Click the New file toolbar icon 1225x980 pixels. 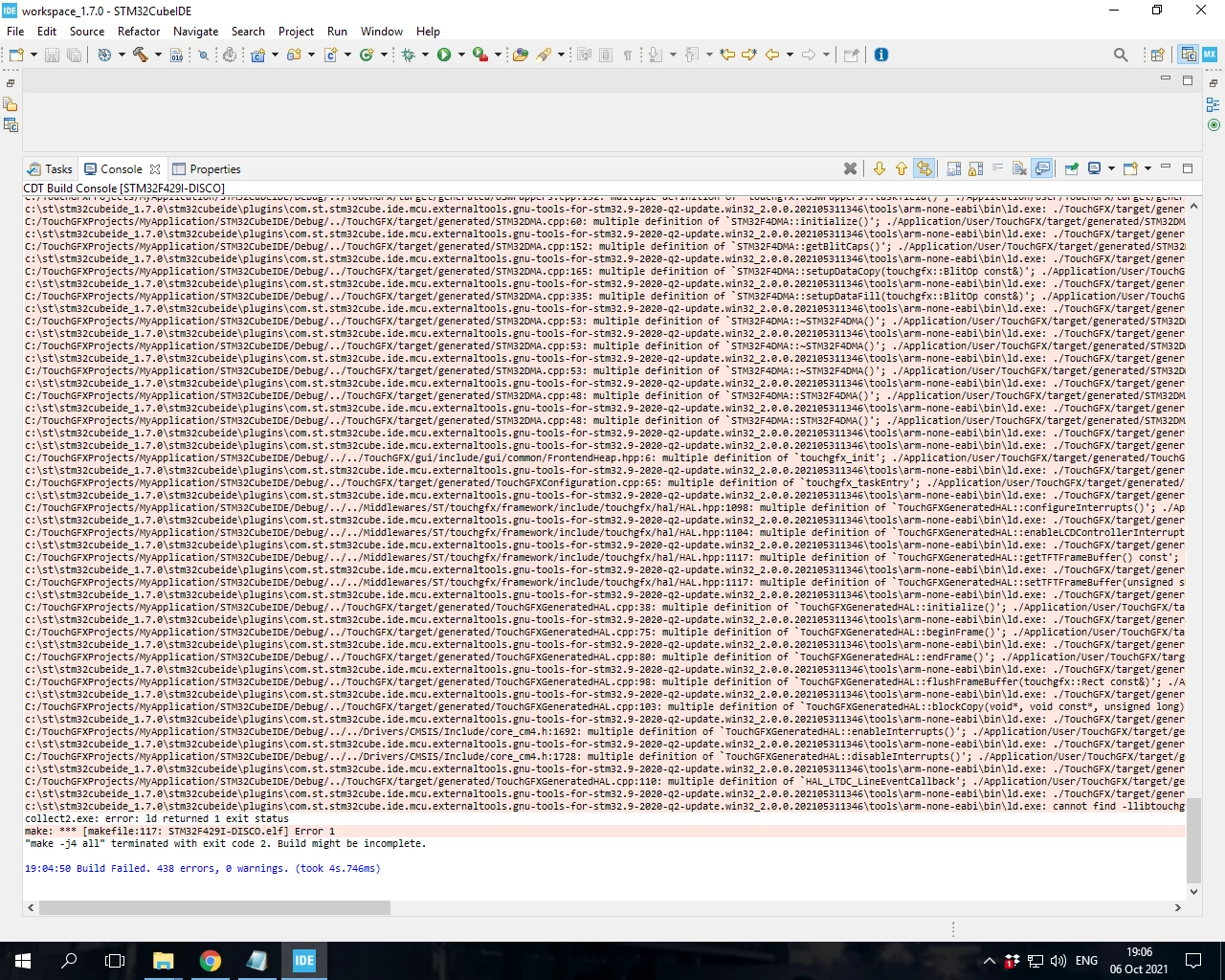(16, 55)
